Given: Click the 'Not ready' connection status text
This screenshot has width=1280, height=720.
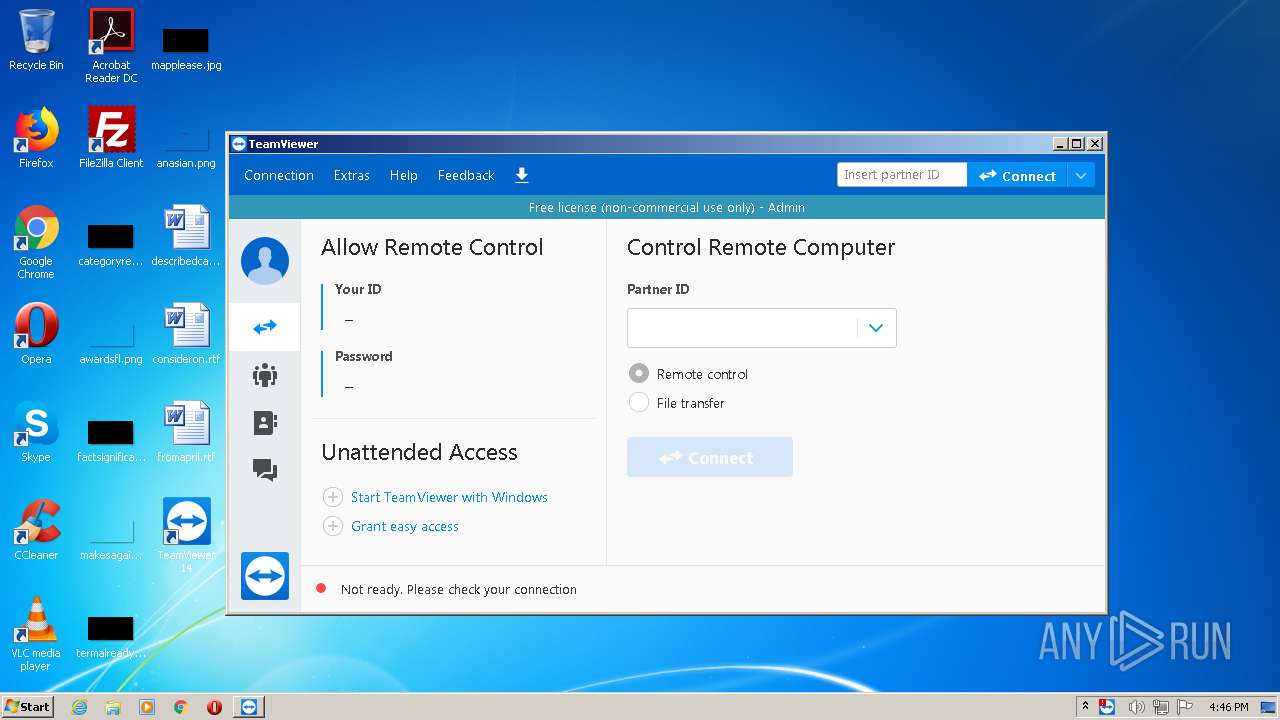Looking at the screenshot, I should click(459, 589).
